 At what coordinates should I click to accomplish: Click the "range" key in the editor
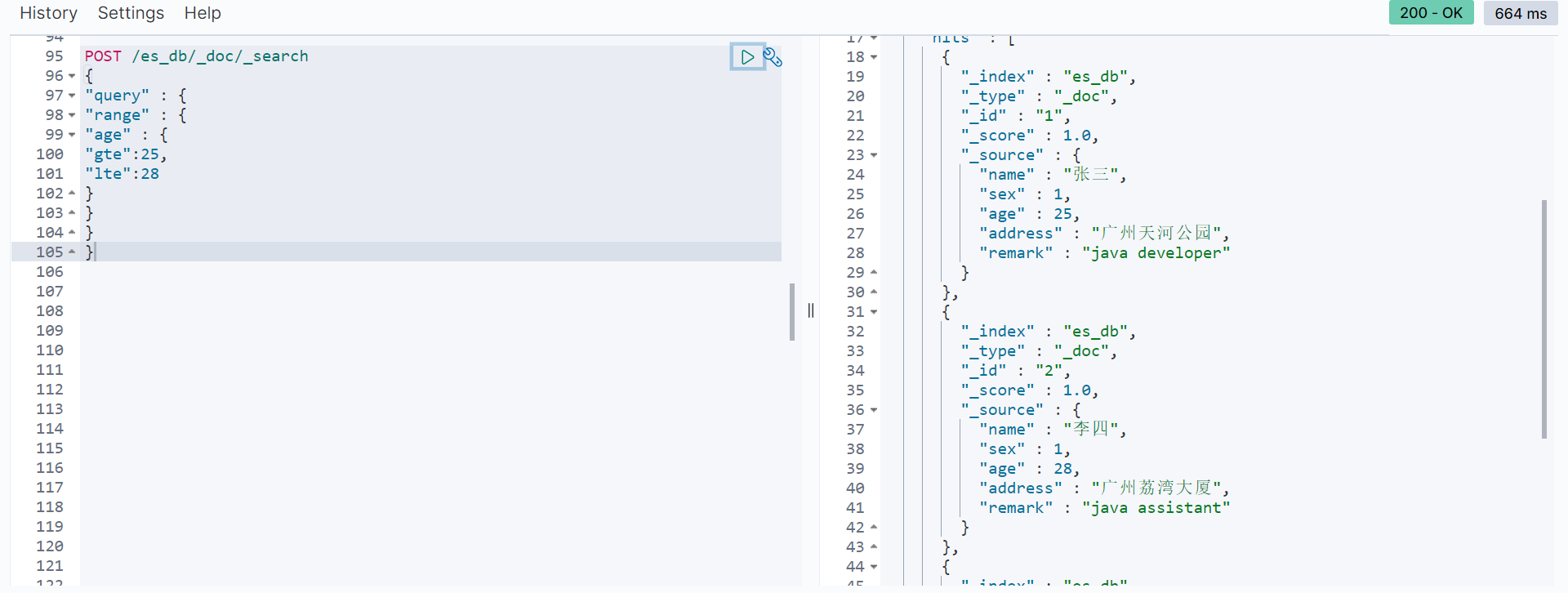(x=117, y=115)
